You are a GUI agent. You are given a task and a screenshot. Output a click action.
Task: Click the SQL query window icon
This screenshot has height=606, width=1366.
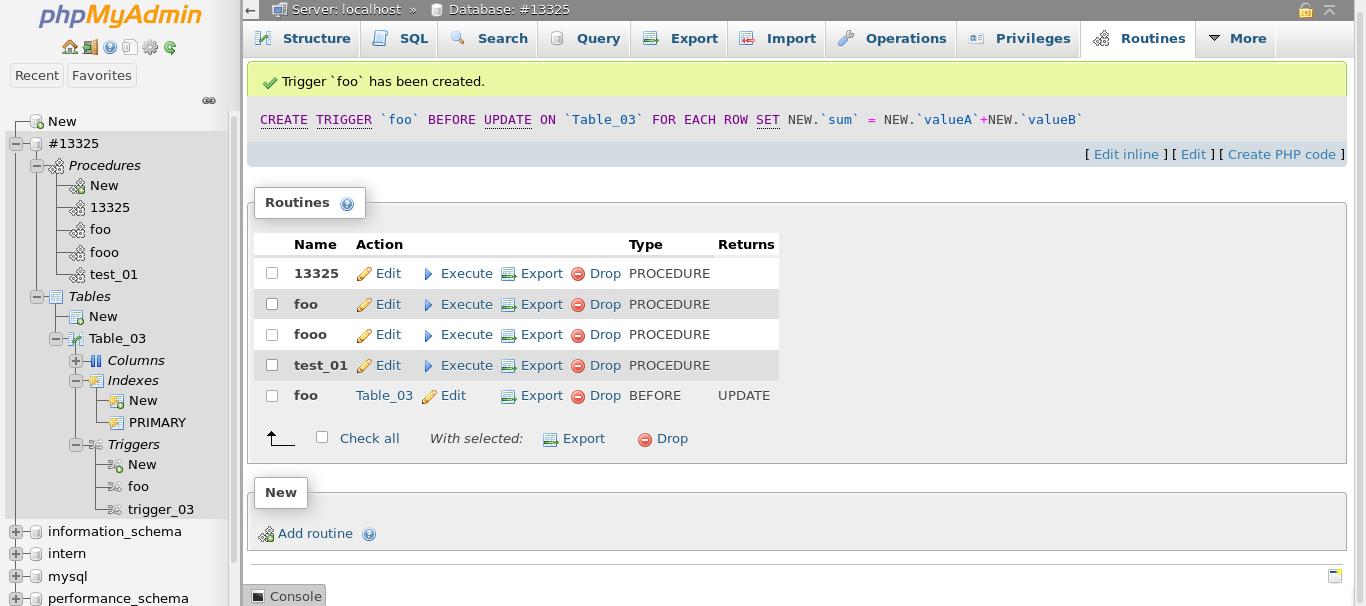130,47
